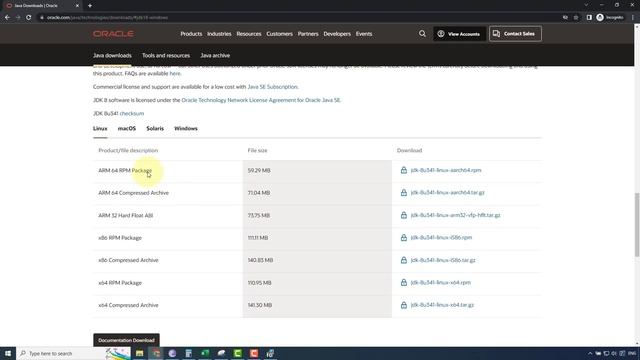640x360 pixels.
Task: Open the Events menu
Action: [364, 34]
